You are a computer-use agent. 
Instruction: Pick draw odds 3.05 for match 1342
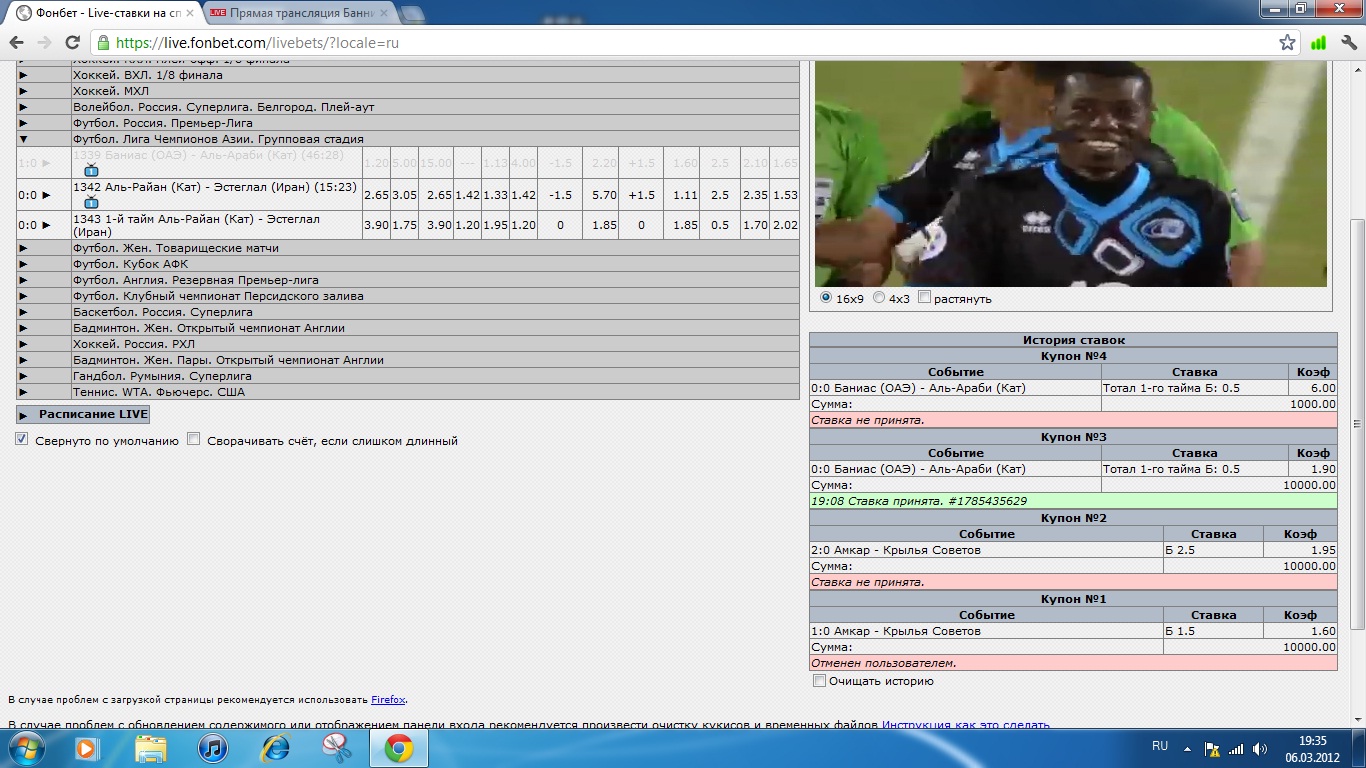(x=404, y=196)
